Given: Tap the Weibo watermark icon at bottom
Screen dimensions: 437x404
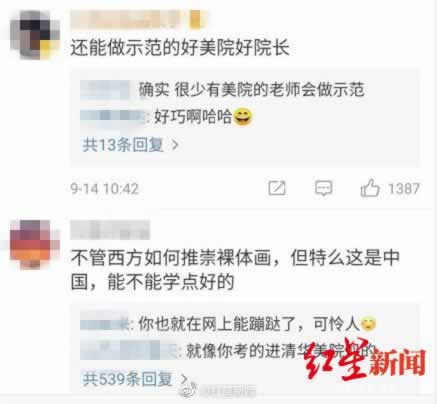Looking at the screenshot, I should [x=186, y=389].
